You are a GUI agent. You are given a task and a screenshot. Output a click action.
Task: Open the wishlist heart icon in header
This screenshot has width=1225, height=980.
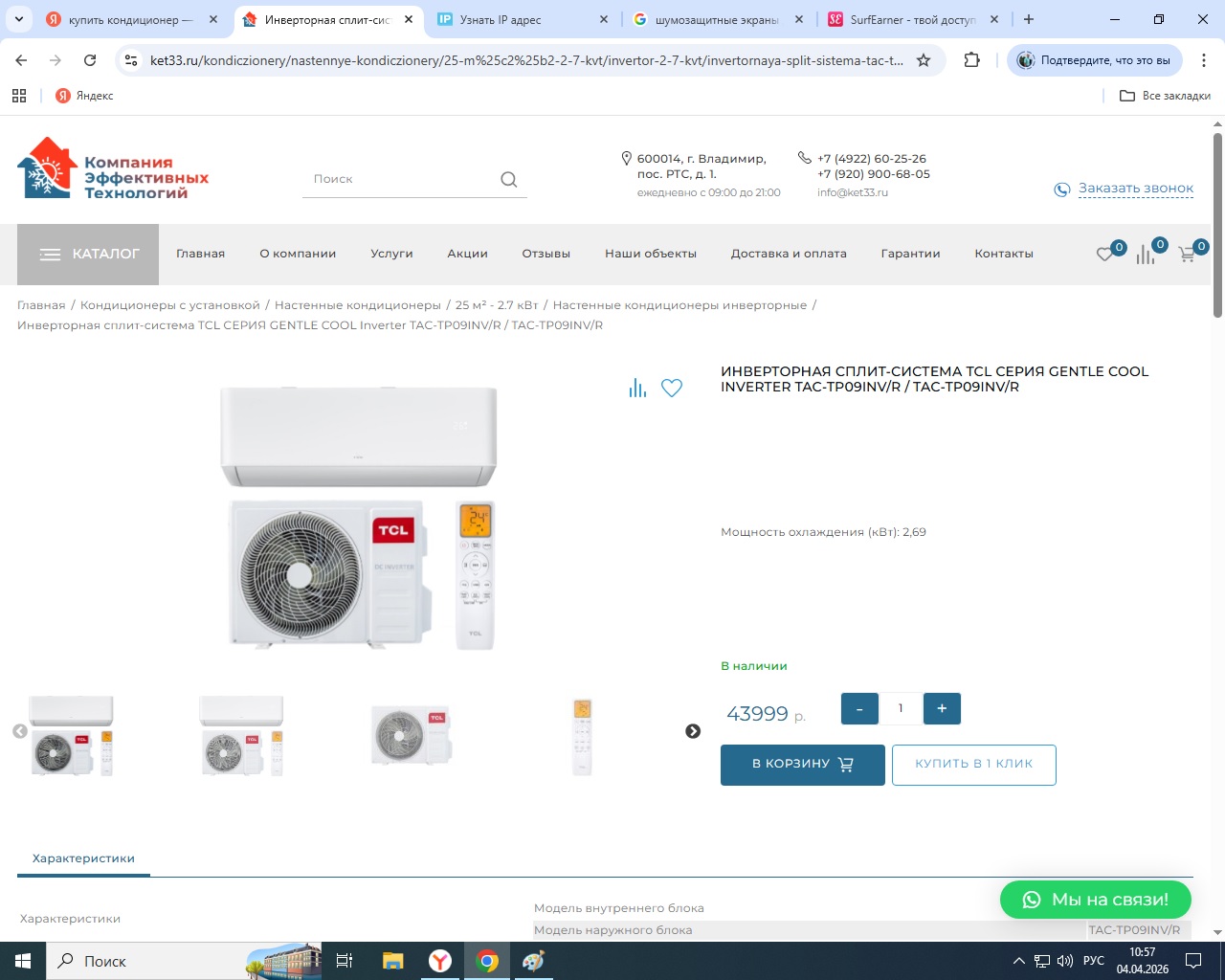click(x=1105, y=254)
